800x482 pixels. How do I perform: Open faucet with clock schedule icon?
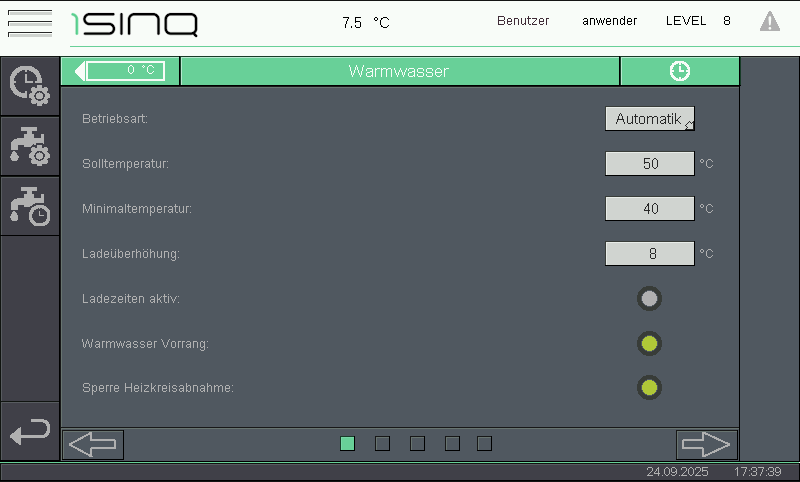[29, 205]
